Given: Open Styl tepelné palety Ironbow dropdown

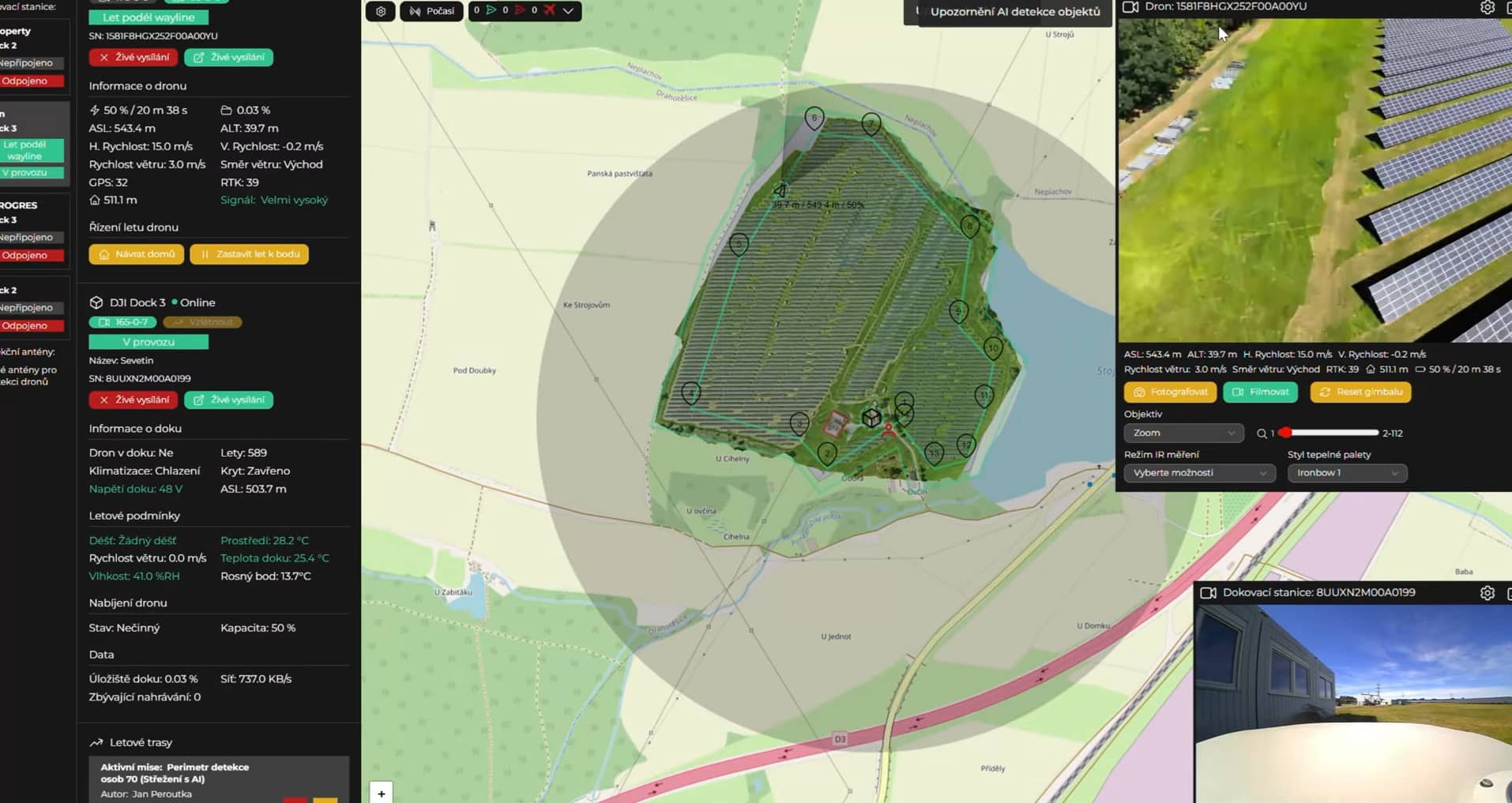Looking at the screenshot, I should pyautogui.click(x=1346, y=473).
